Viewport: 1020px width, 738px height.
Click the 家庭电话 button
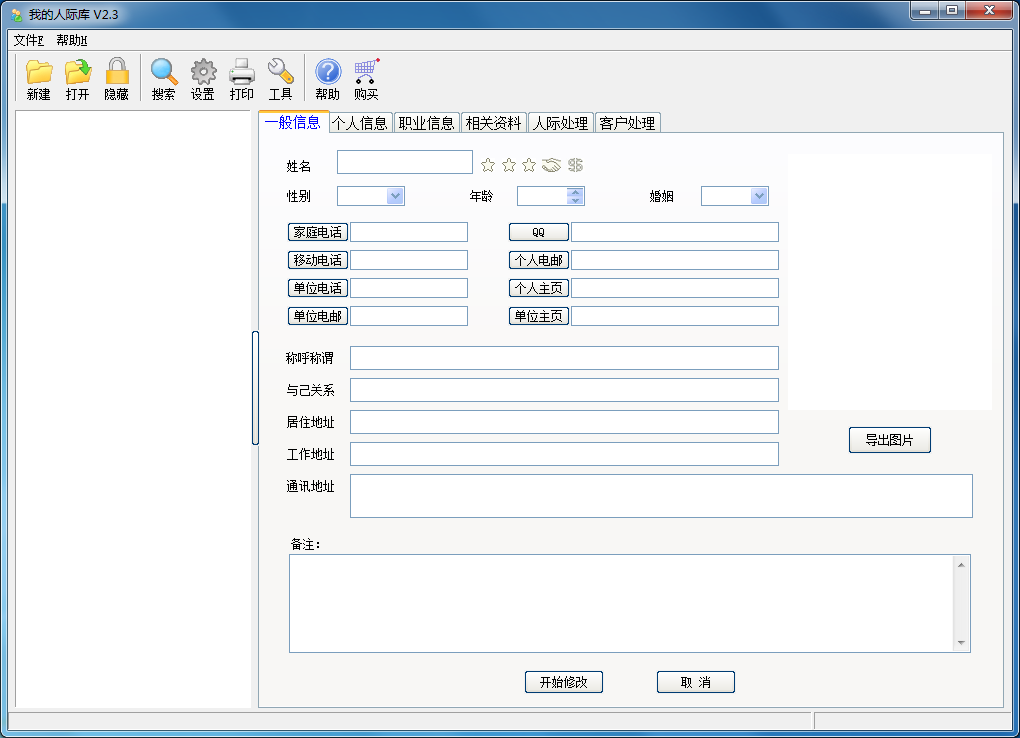coord(317,232)
